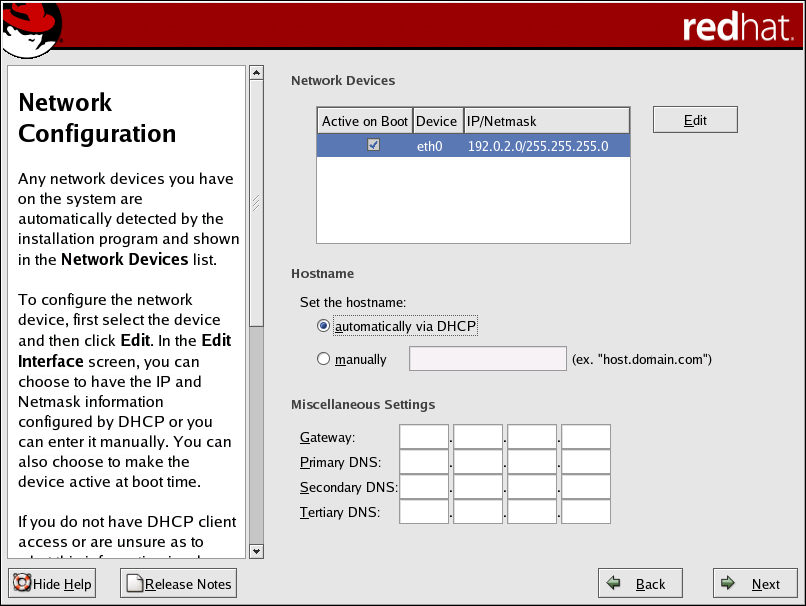The image size is (806, 606).
Task: Click the Device column header
Action: coord(436,121)
